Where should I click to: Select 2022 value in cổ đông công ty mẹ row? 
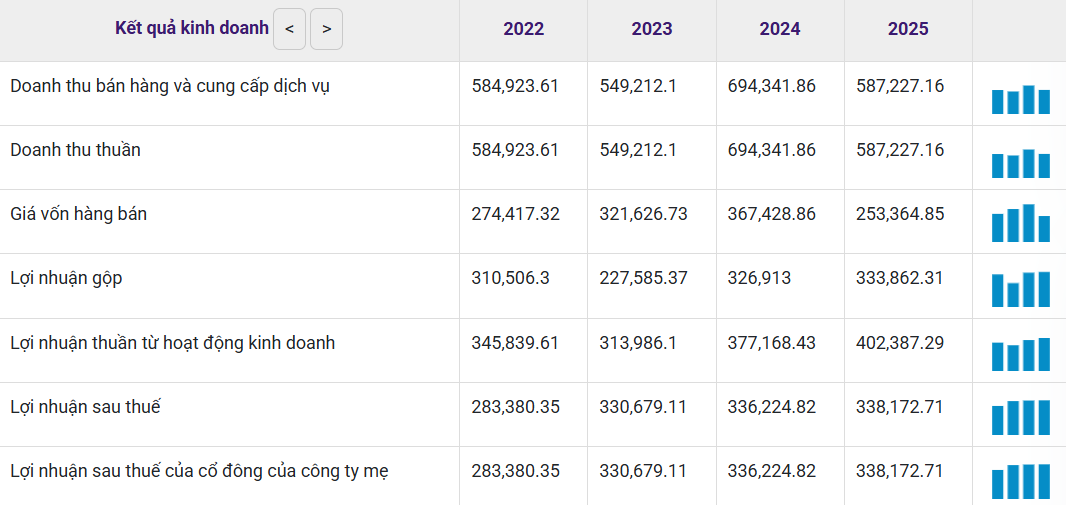[516, 471]
